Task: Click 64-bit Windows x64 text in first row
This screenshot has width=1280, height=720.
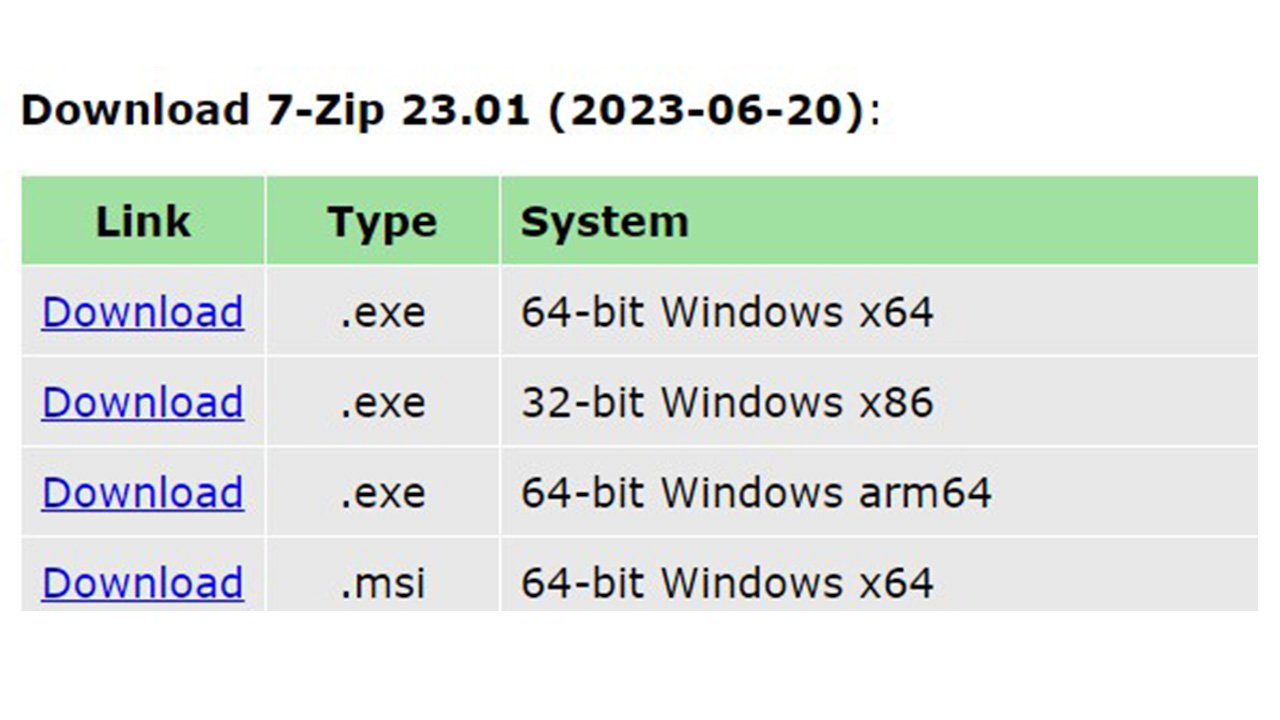Action: click(x=727, y=312)
